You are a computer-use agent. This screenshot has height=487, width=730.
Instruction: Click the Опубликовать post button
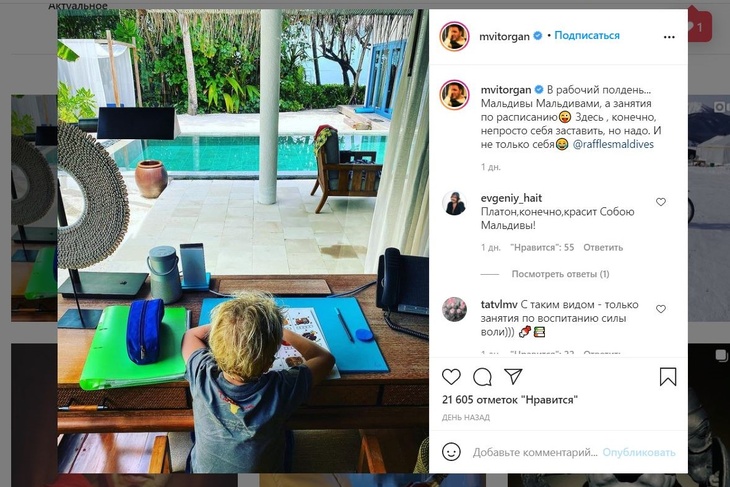(639, 452)
